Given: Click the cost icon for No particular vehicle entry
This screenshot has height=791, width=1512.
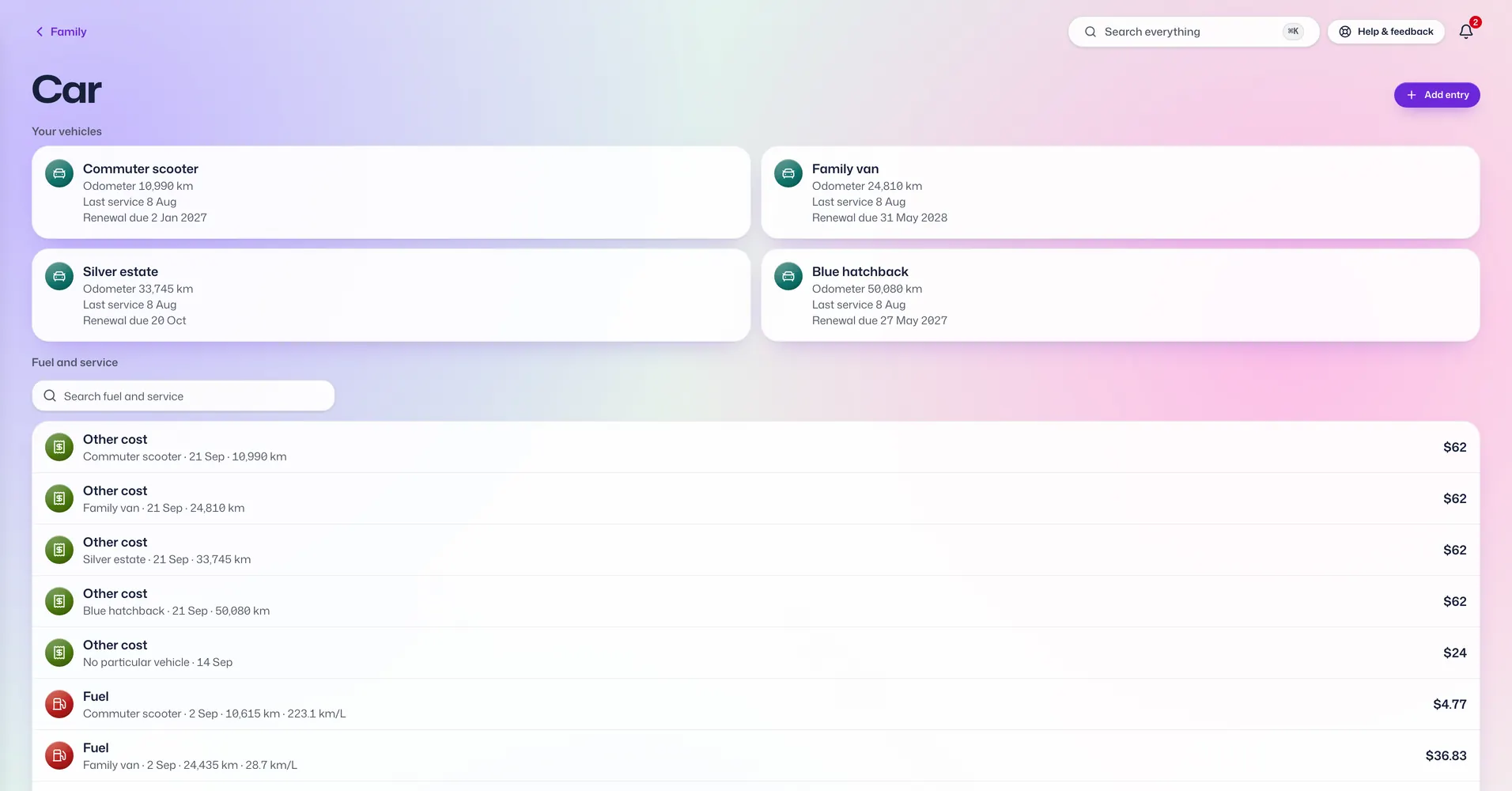Looking at the screenshot, I should [x=59, y=653].
